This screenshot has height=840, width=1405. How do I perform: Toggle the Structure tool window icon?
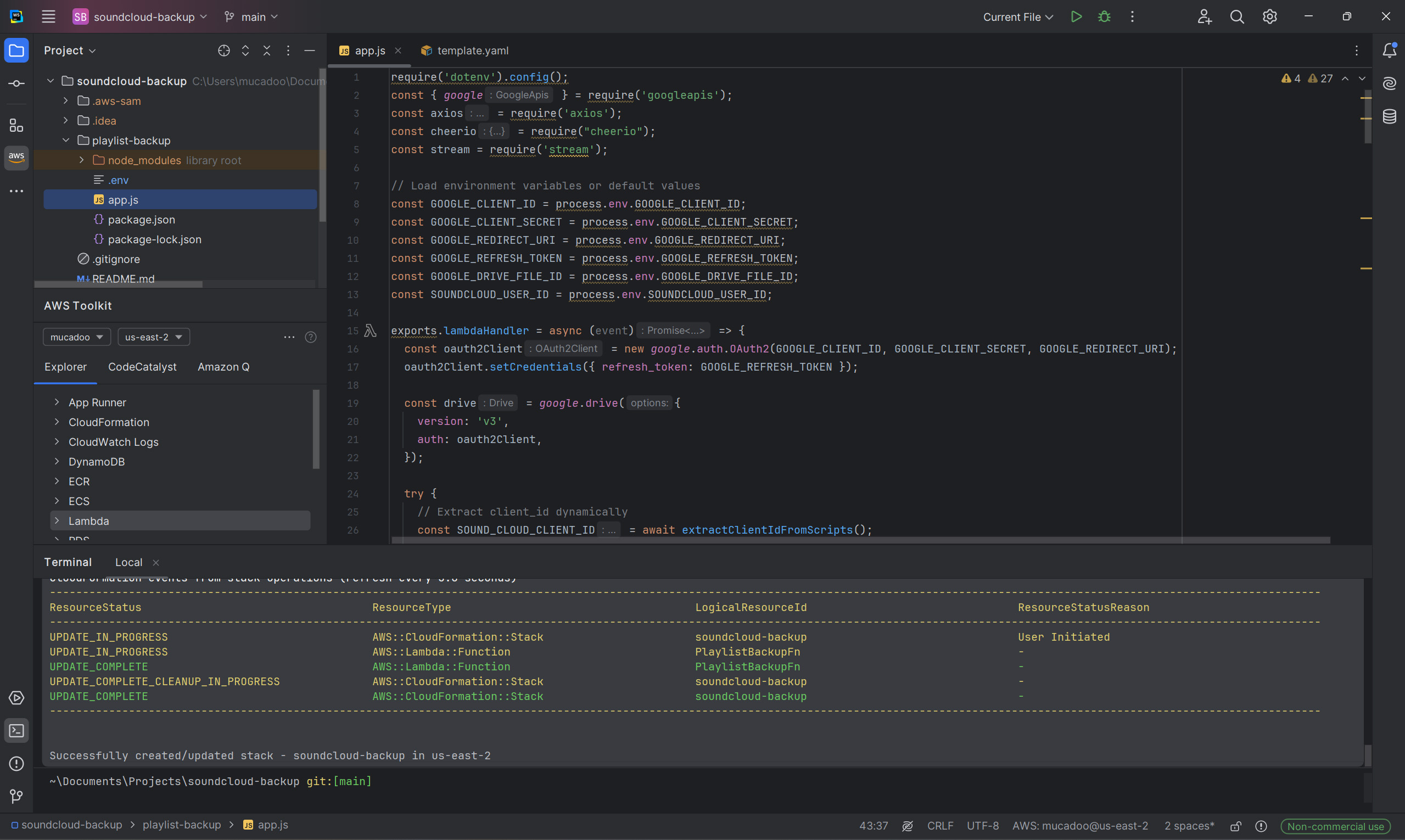16,125
